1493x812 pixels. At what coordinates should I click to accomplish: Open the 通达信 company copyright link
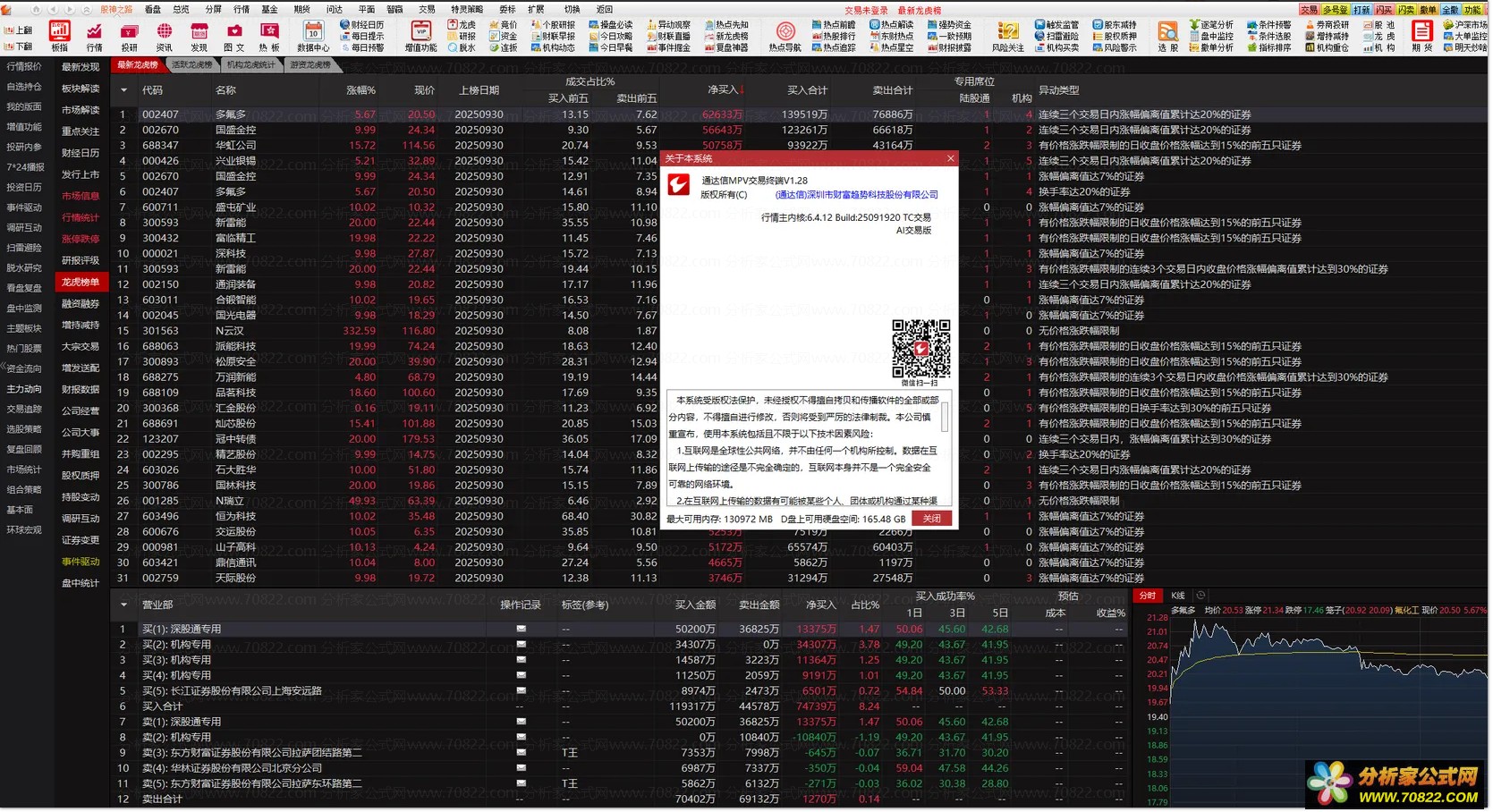click(x=856, y=195)
